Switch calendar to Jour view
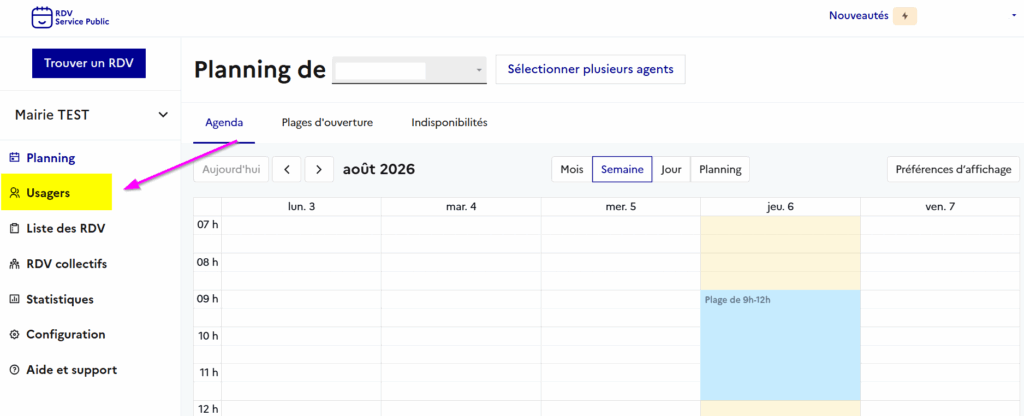The height and width of the screenshot is (416, 1024). tap(671, 169)
